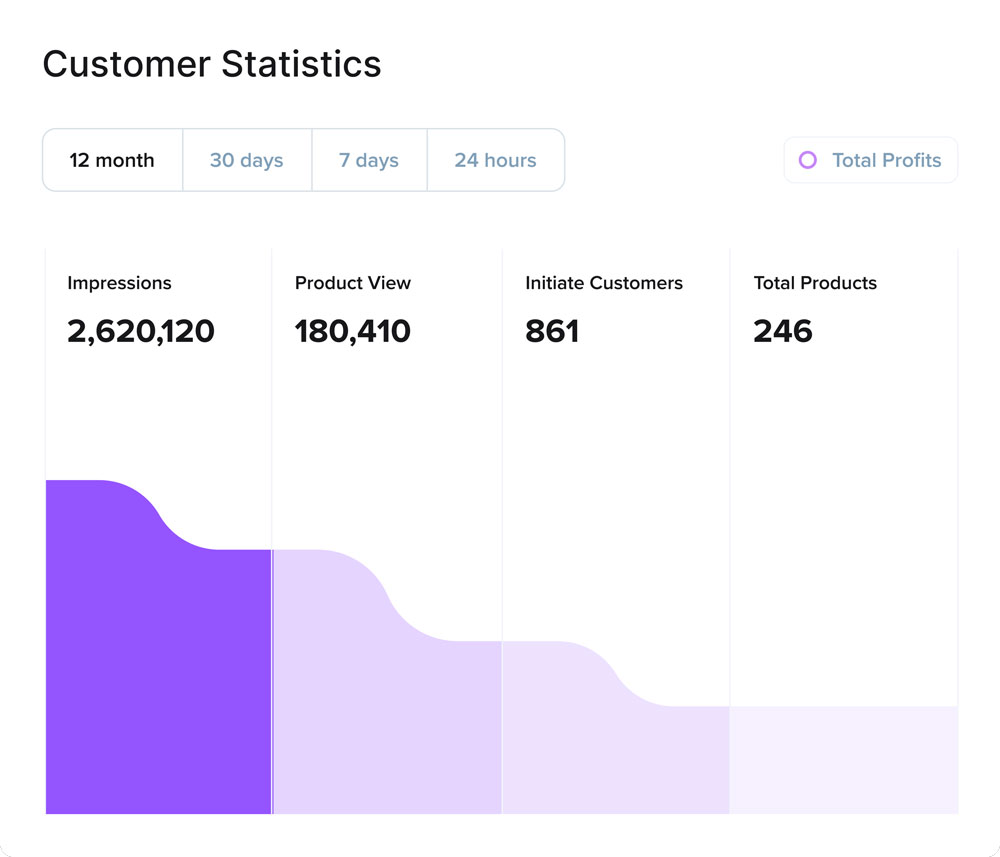Screen dimensions: 1000x857
Task: Choose the 7 days tab
Action: tap(369, 160)
